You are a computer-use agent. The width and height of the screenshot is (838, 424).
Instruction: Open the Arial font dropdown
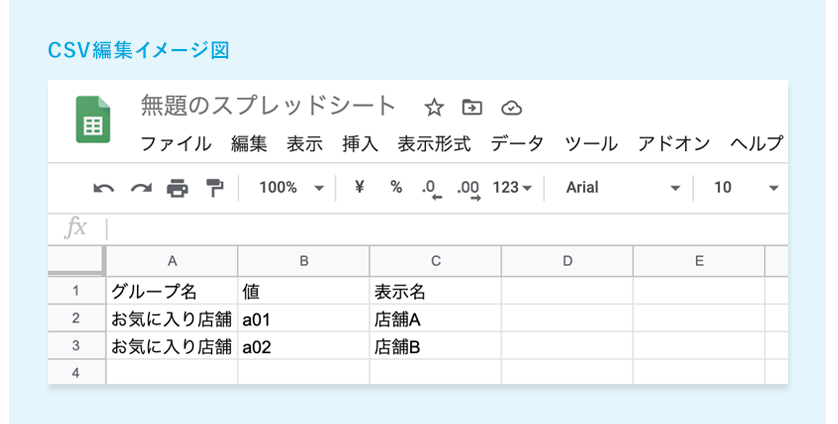pos(623,188)
